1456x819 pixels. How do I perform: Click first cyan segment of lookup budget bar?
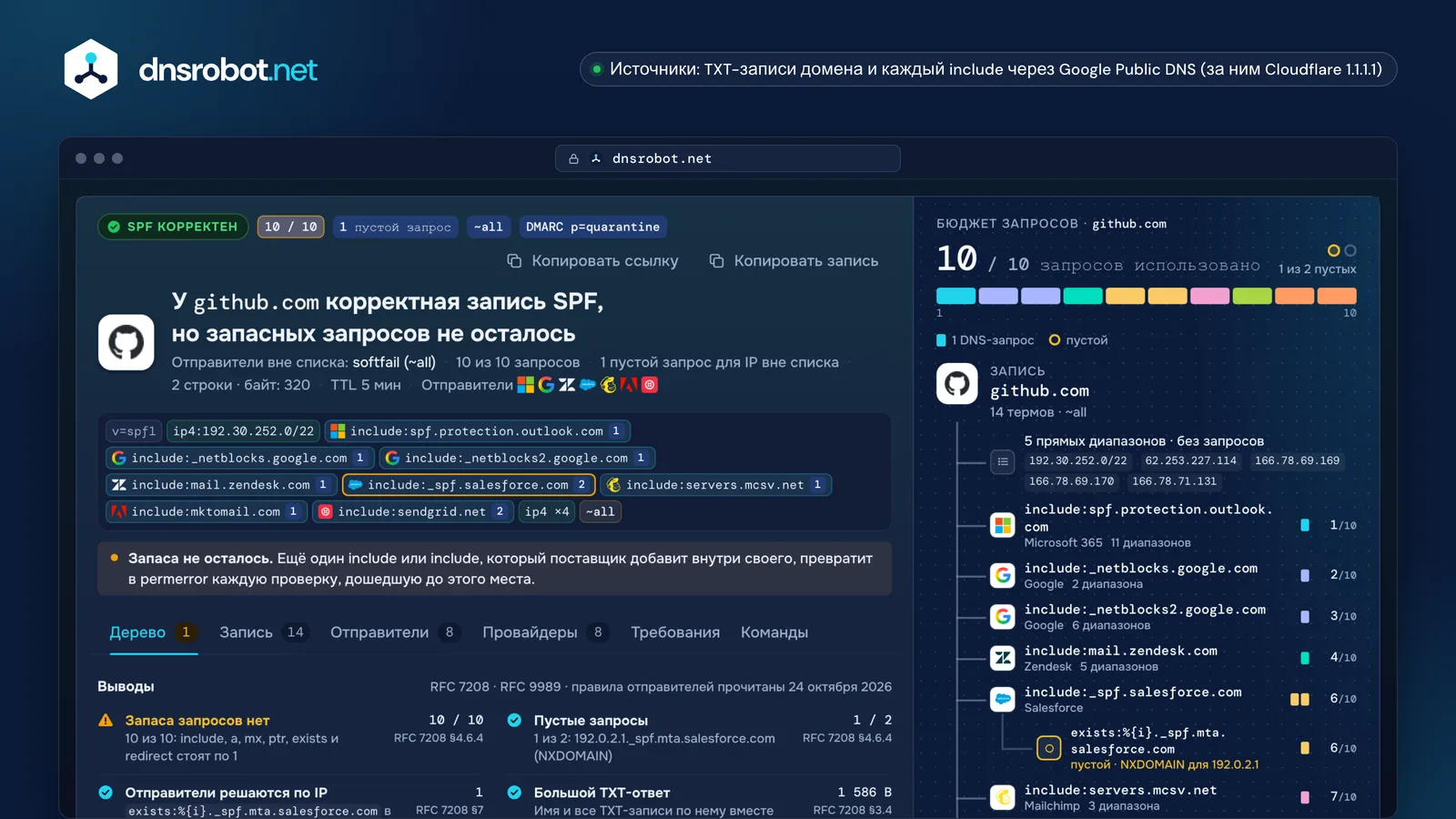point(955,296)
